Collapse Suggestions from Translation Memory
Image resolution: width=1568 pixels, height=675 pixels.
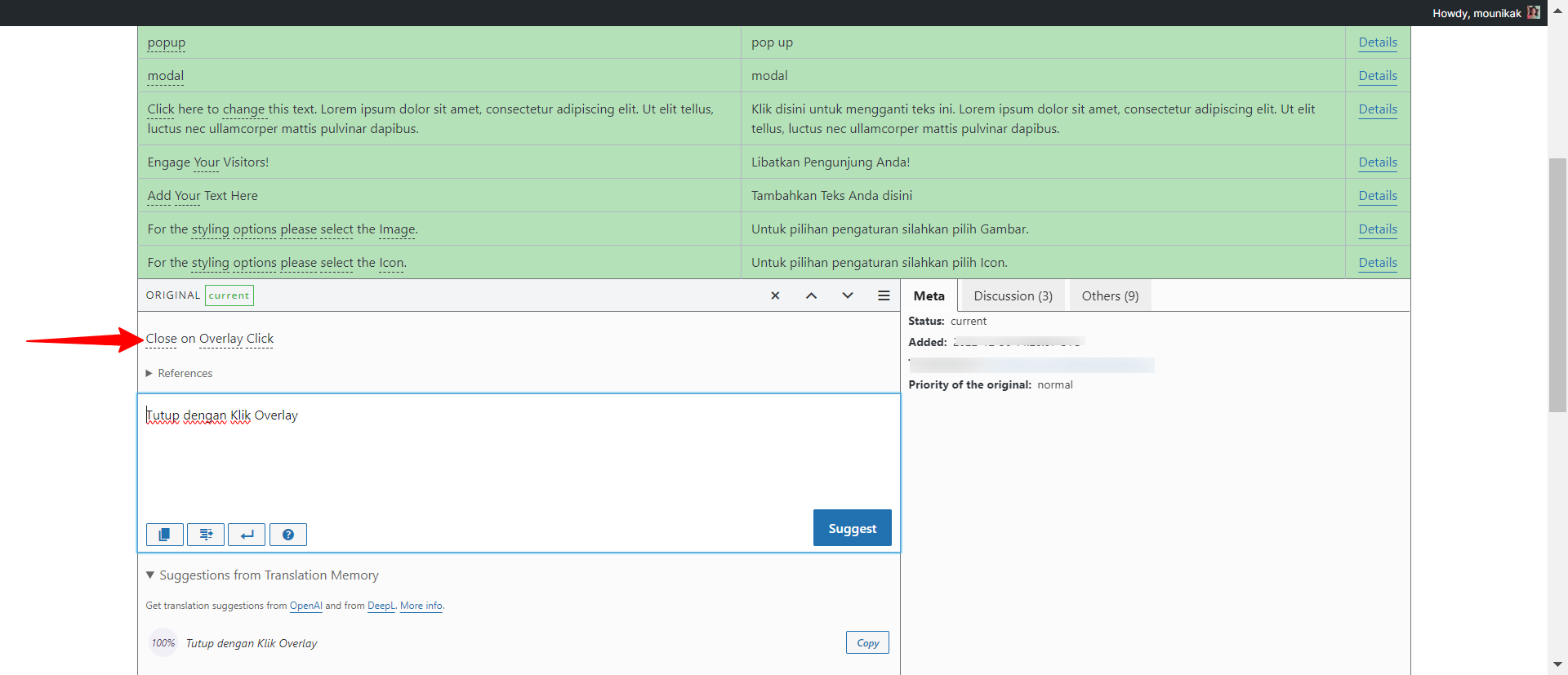click(261, 575)
